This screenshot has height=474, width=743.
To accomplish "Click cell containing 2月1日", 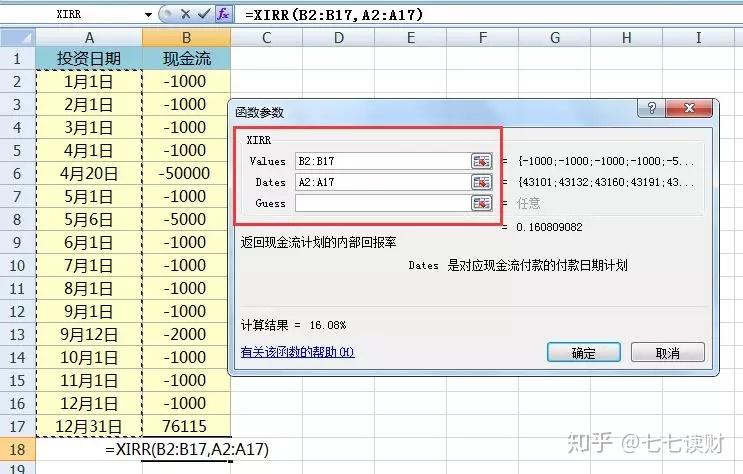I will 89,104.
